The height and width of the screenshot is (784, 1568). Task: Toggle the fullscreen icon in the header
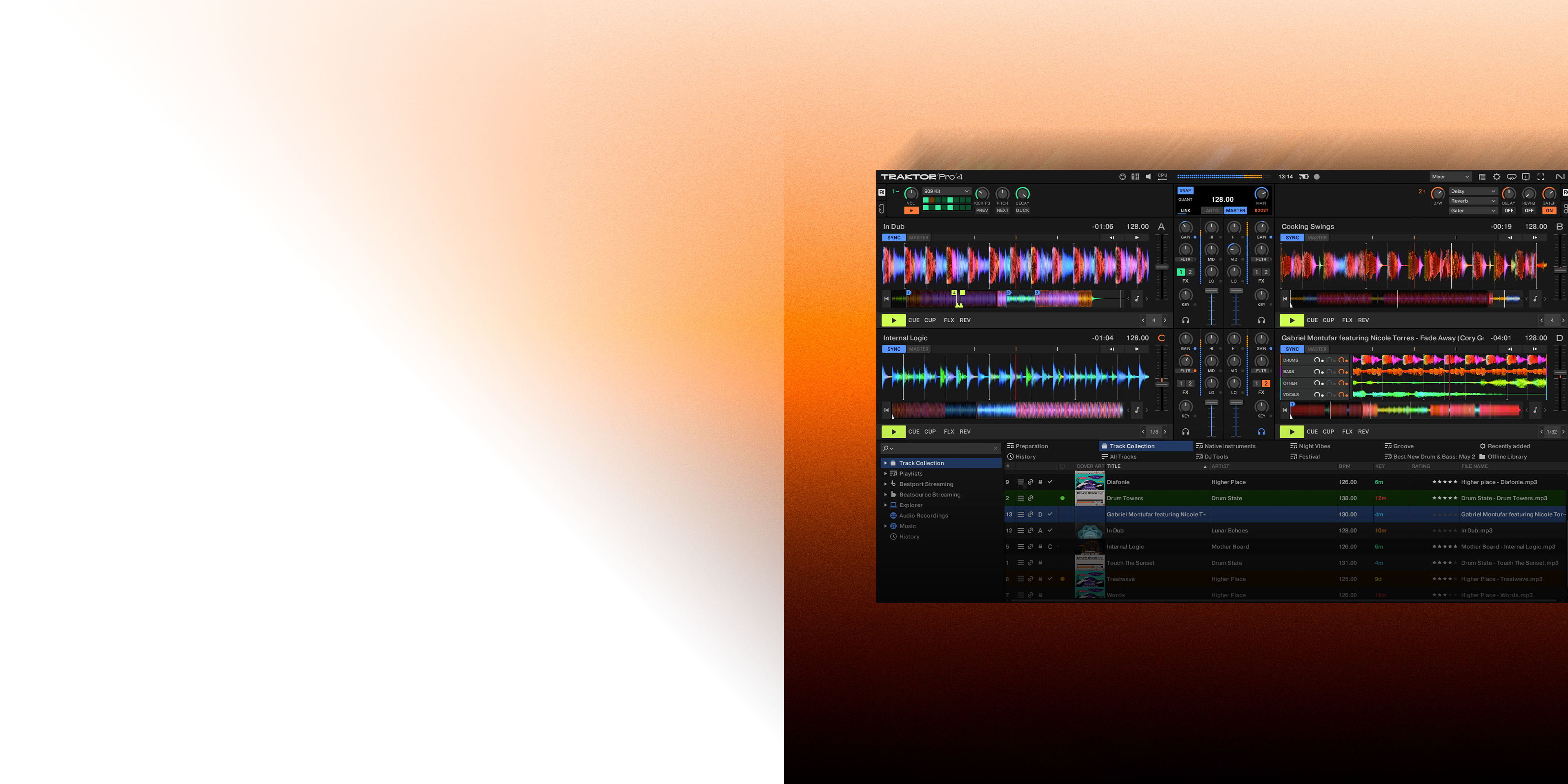[1541, 176]
